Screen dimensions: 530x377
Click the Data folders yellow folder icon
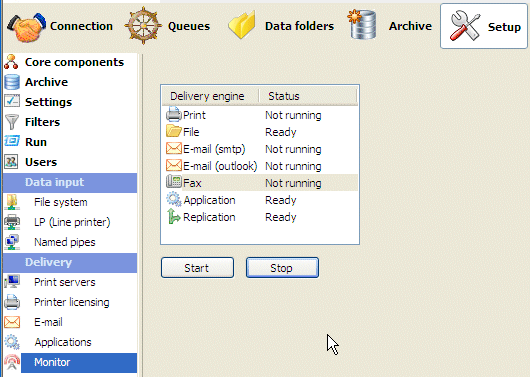coord(242,25)
